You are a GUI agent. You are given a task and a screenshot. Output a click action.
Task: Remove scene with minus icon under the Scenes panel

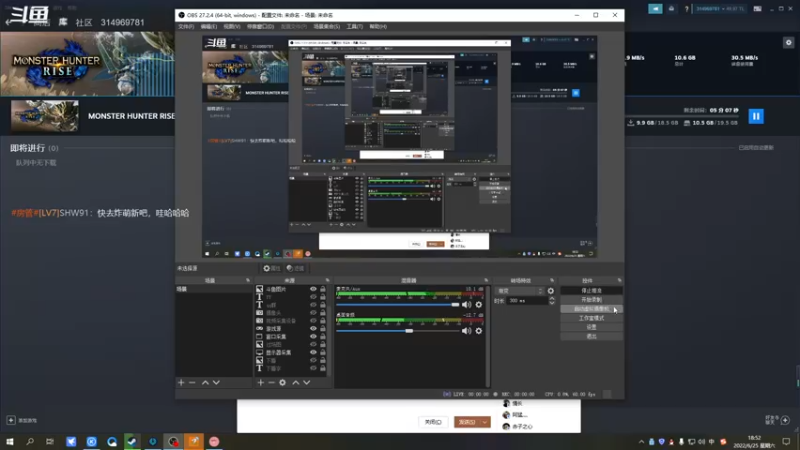(192, 382)
